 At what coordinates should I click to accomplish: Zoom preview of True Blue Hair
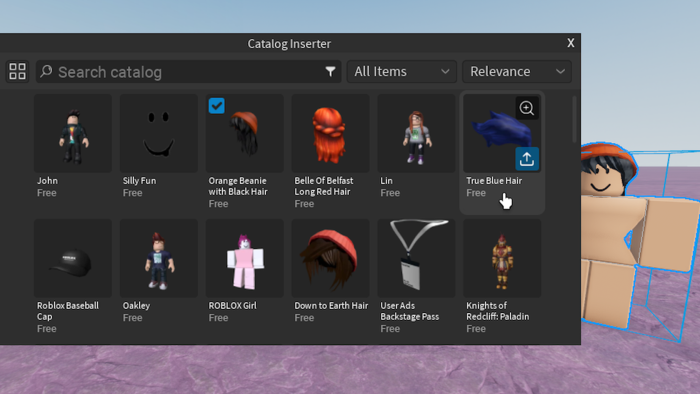527,108
